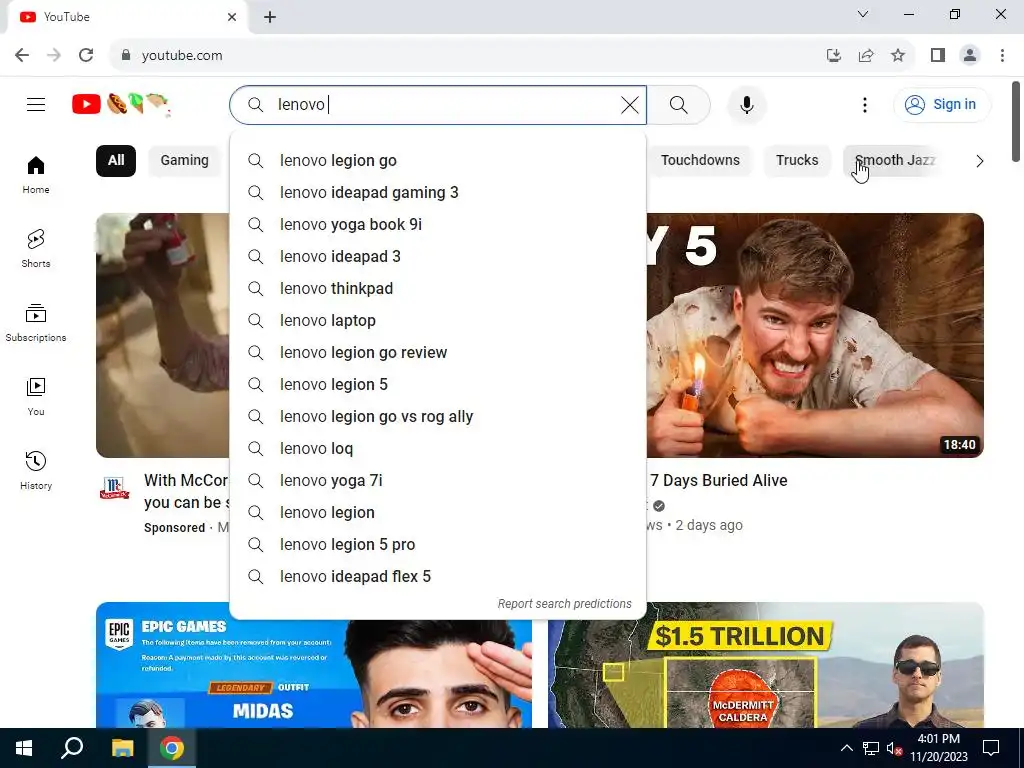1024x768 pixels.
Task: Open the $1.5 Trillion McDermitt Caldera thumbnail
Action: pyautogui.click(x=766, y=665)
